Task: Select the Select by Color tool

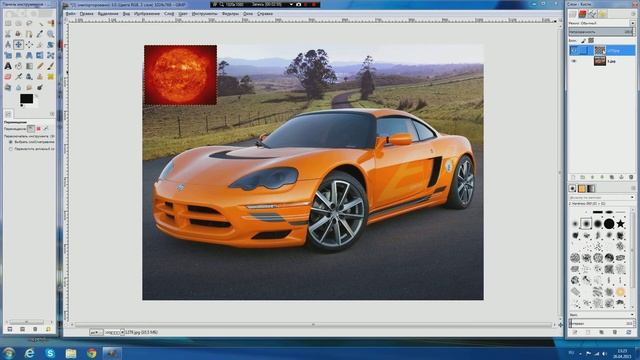Action: click(50, 23)
